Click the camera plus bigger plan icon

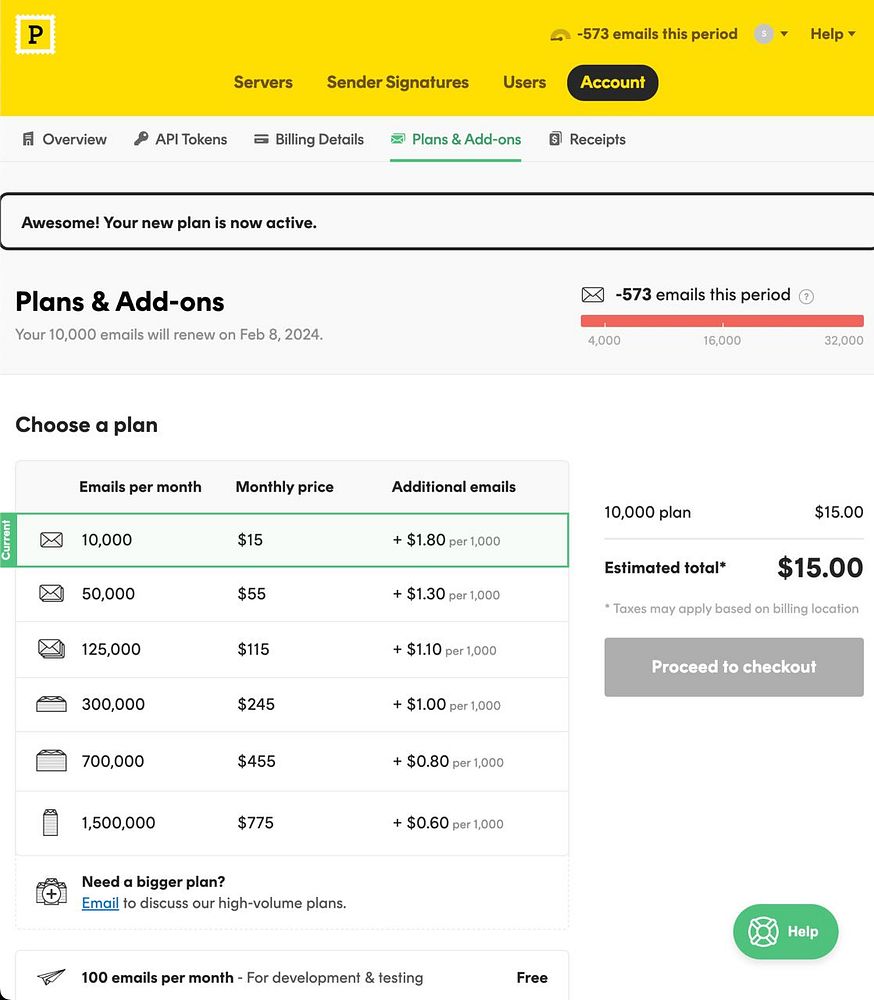[51, 892]
